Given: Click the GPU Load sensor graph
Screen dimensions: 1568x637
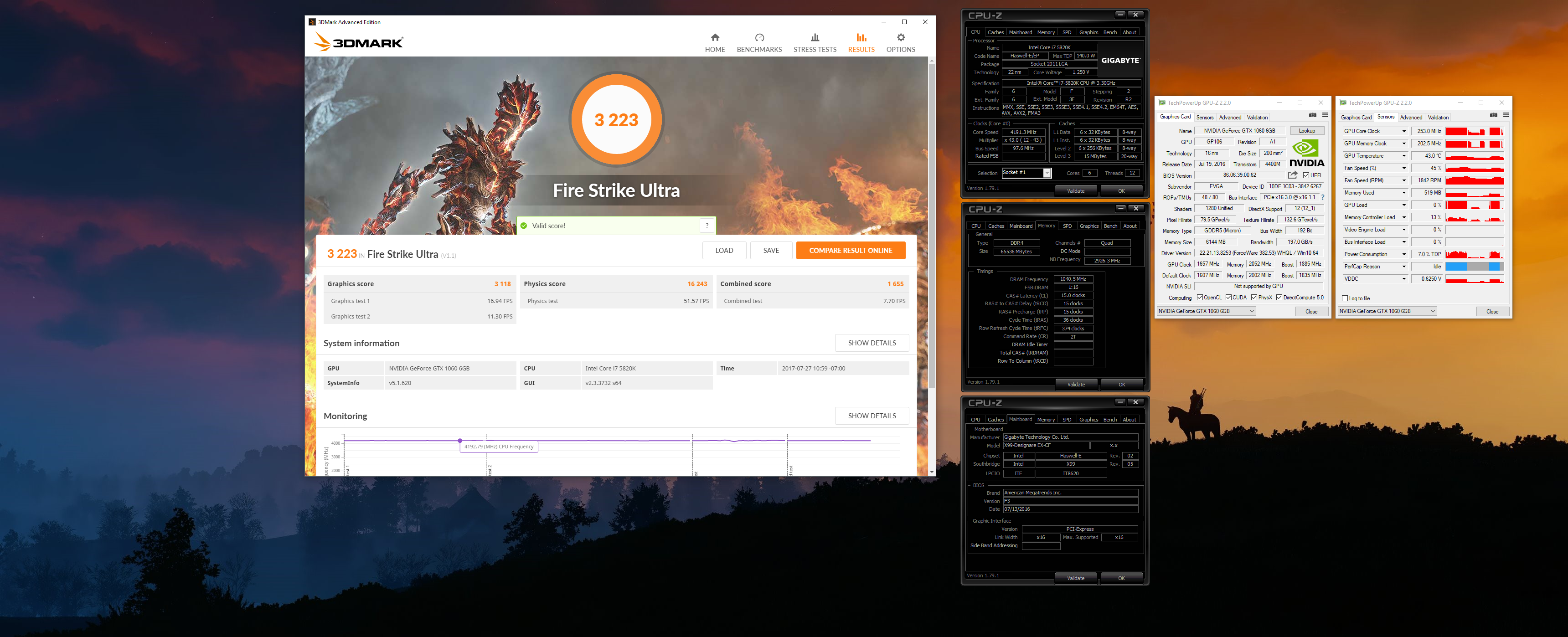Looking at the screenshot, I should [1474, 205].
